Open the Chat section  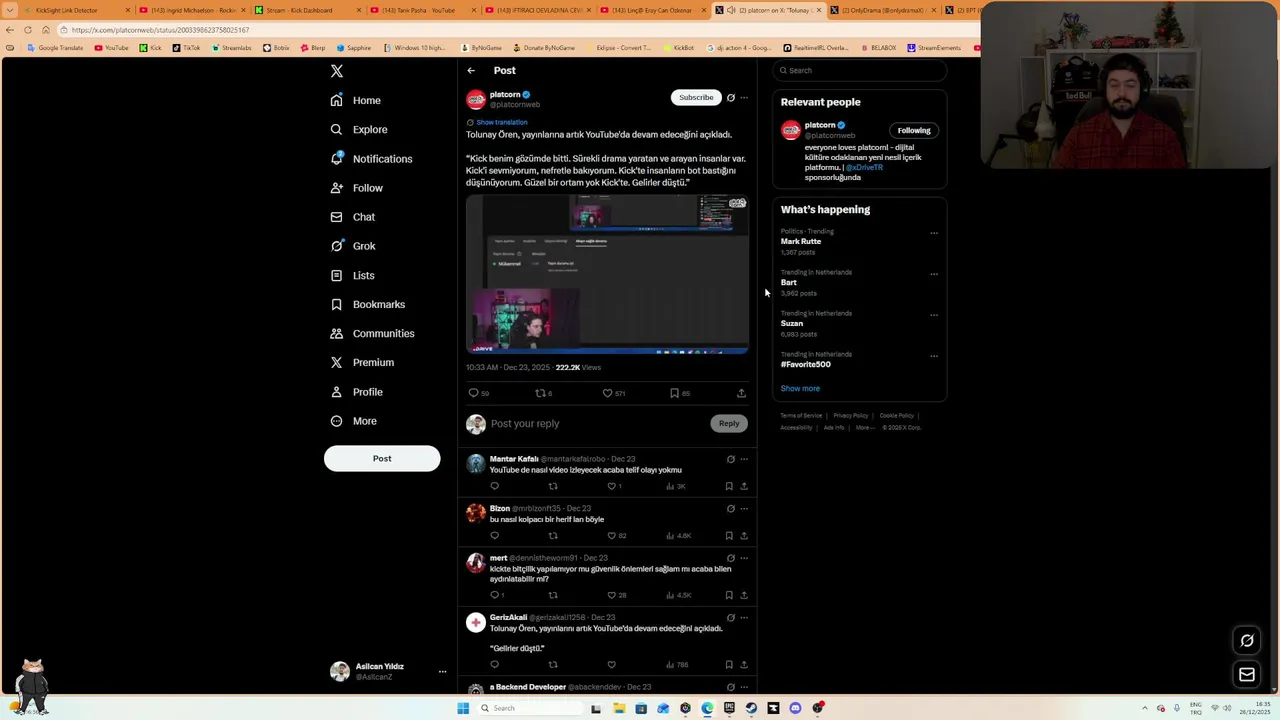353,217
